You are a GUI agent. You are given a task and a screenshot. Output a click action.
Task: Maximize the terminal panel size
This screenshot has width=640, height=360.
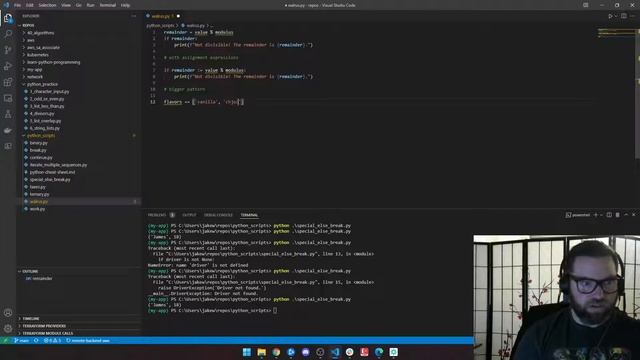coord(626,215)
